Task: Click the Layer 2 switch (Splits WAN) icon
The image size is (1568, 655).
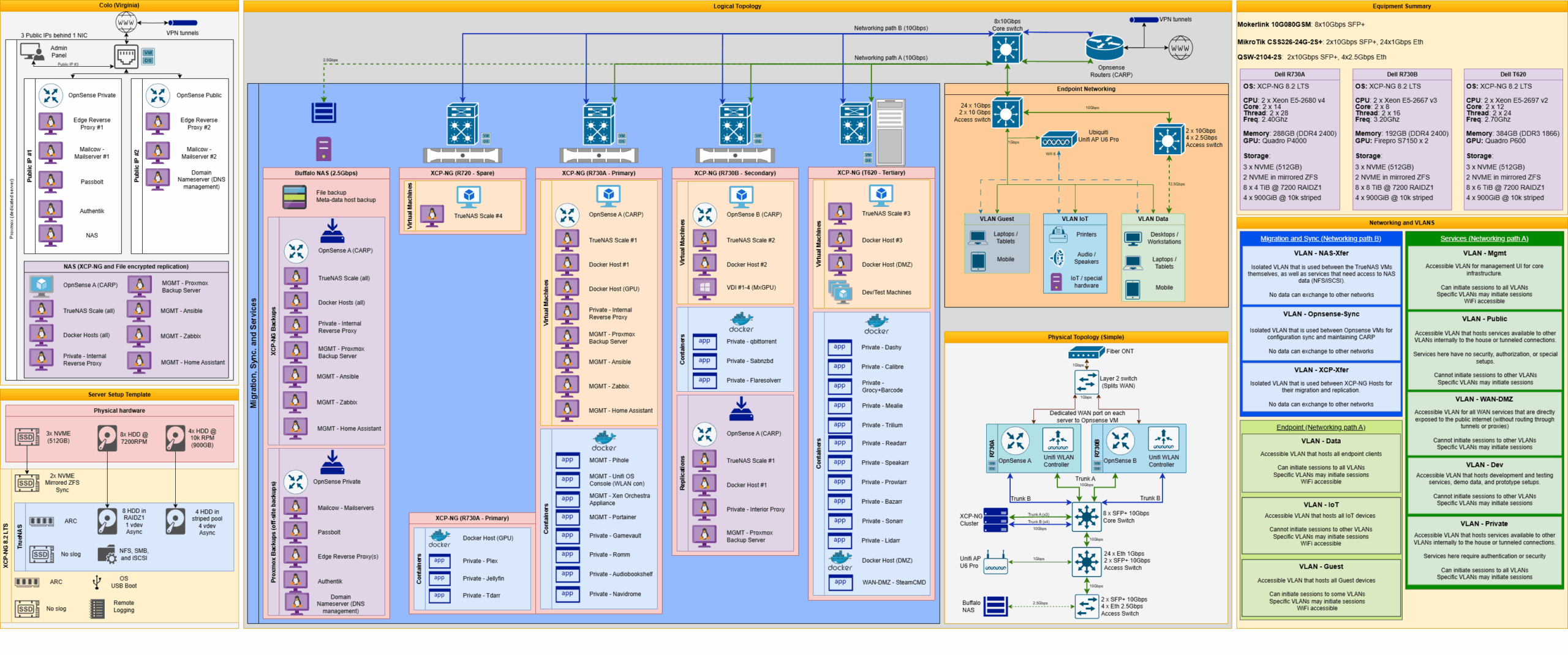Action: 1086,382
